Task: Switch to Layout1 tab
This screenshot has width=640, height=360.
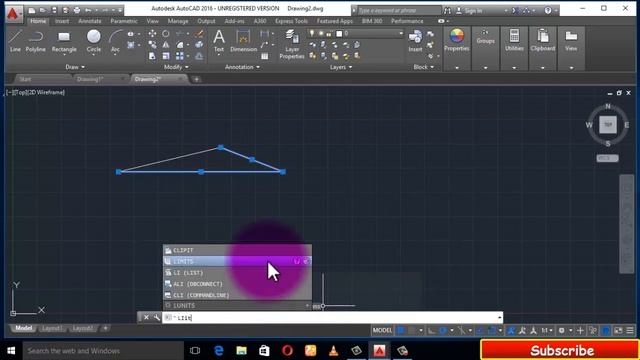Action: coord(52,328)
